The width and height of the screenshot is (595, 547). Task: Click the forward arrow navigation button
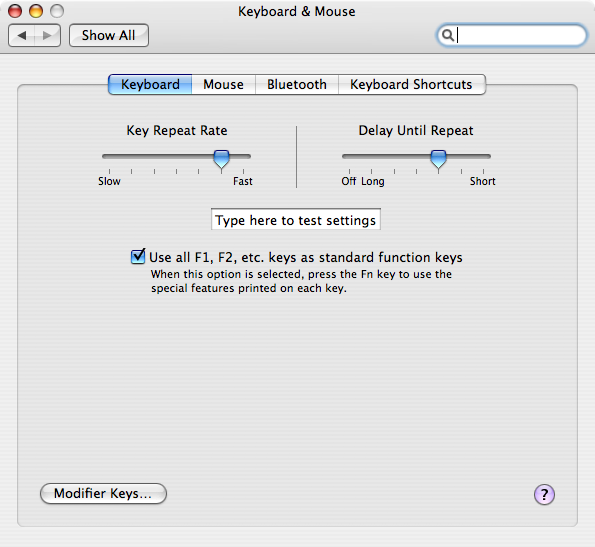tap(47, 36)
